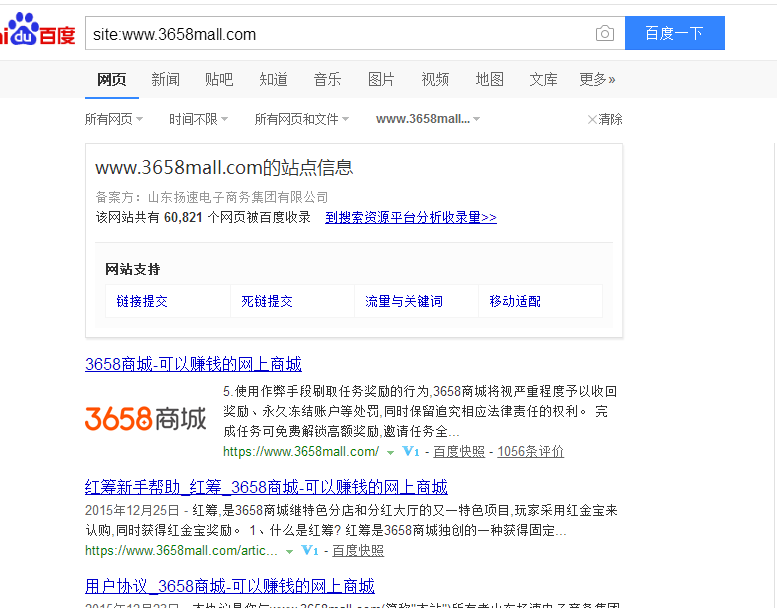The width and height of the screenshot is (777, 608).
Task: Click the 清除 filter clear button
Action: [605, 119]
